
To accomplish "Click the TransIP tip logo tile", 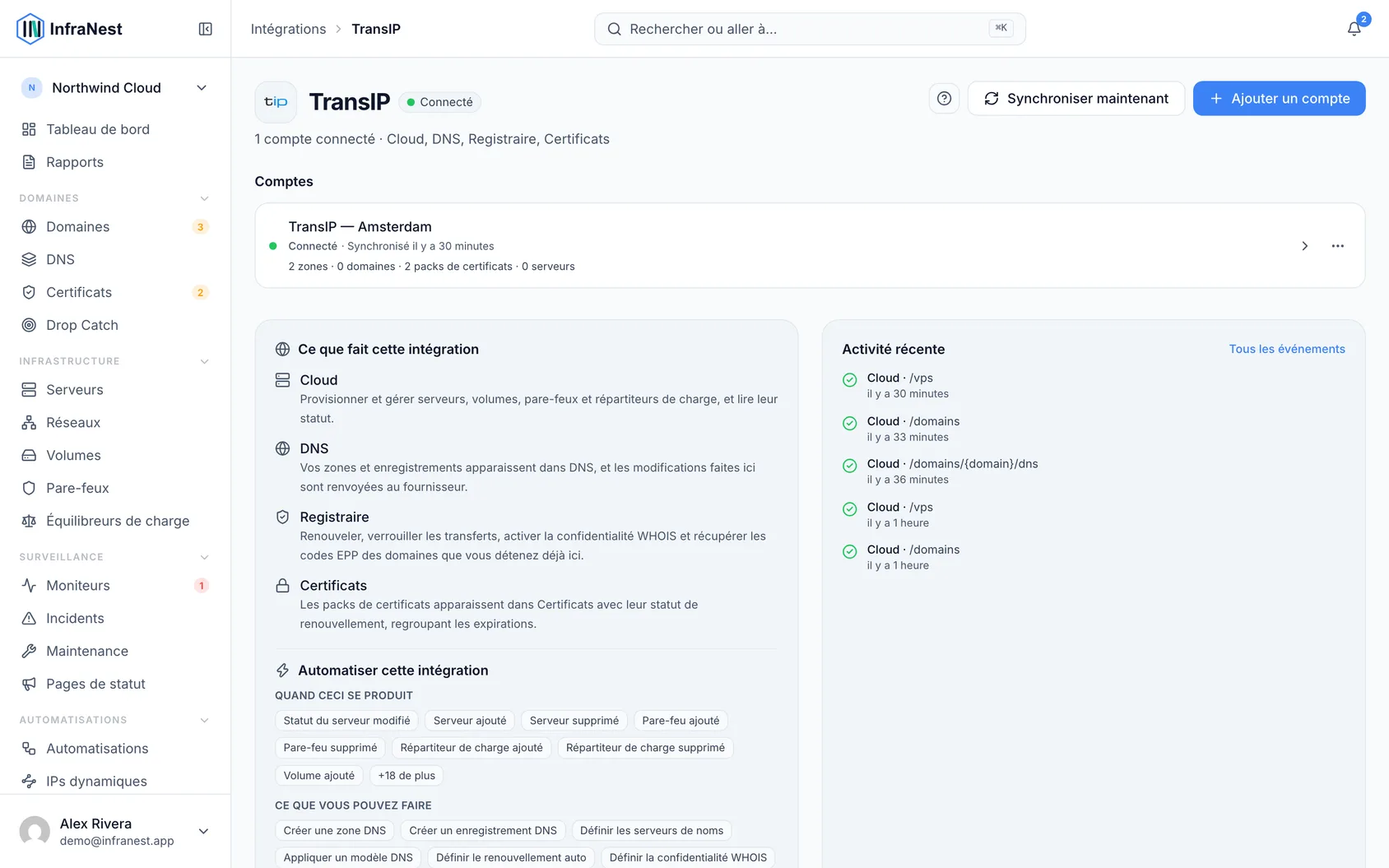I will [276, 102].
